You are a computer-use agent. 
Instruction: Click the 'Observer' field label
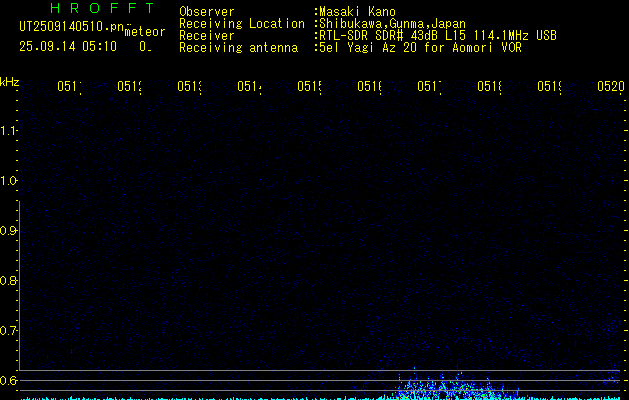[x=207, y=12]
